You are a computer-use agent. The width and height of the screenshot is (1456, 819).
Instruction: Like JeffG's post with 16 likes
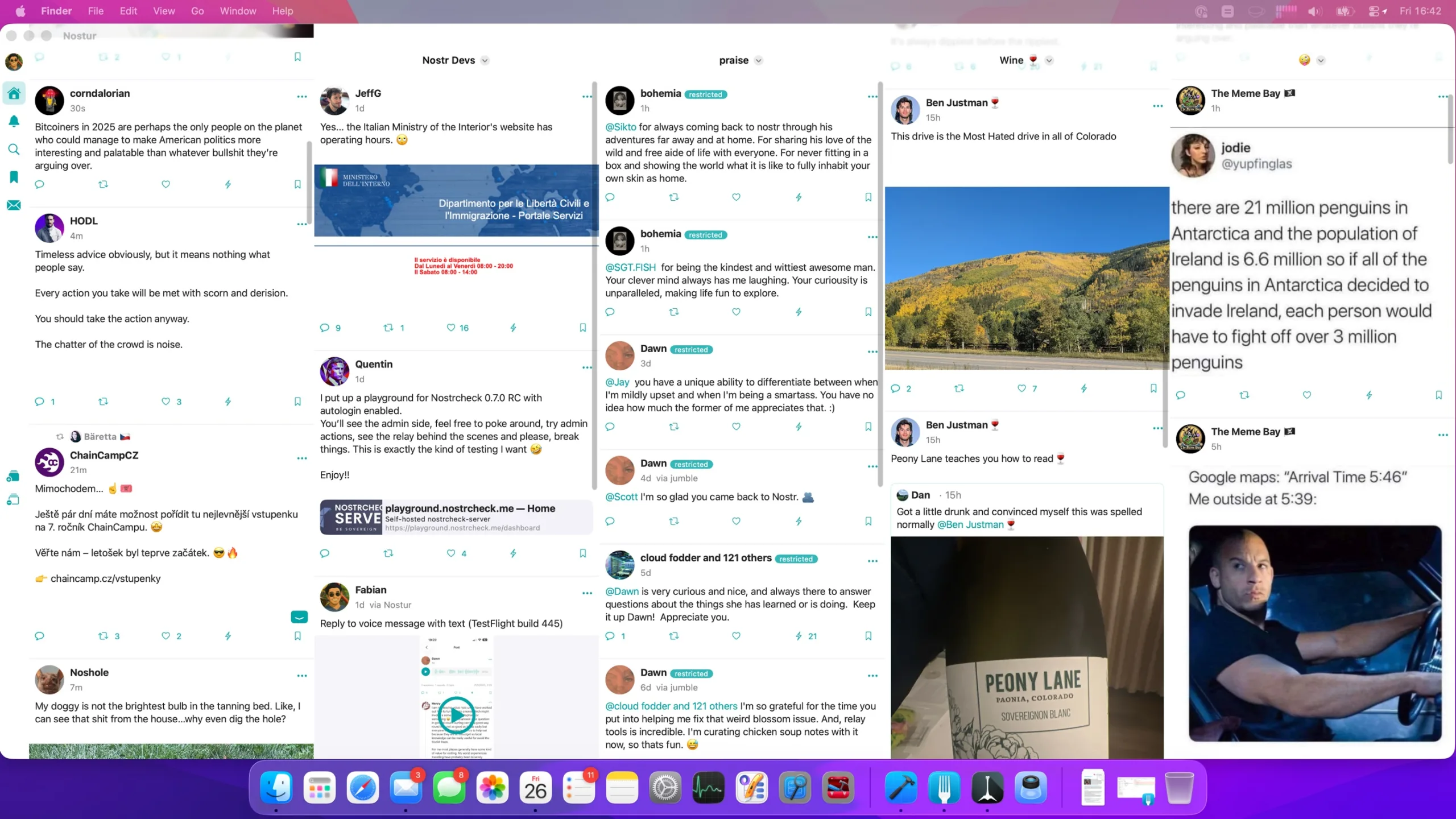451,328
